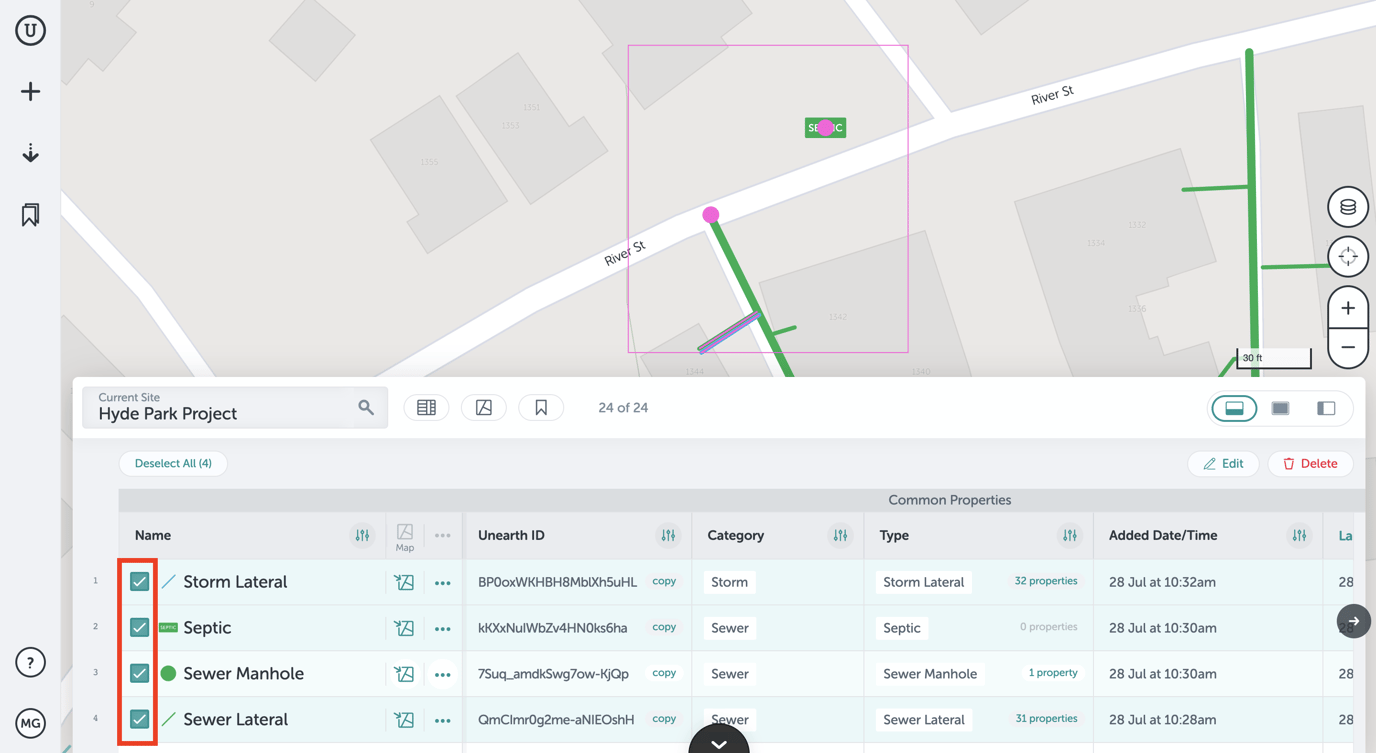Select the full-panel layout option
Image resolution: width=1376 pixels, height=753 pixels.
(x=1280, y=408)
